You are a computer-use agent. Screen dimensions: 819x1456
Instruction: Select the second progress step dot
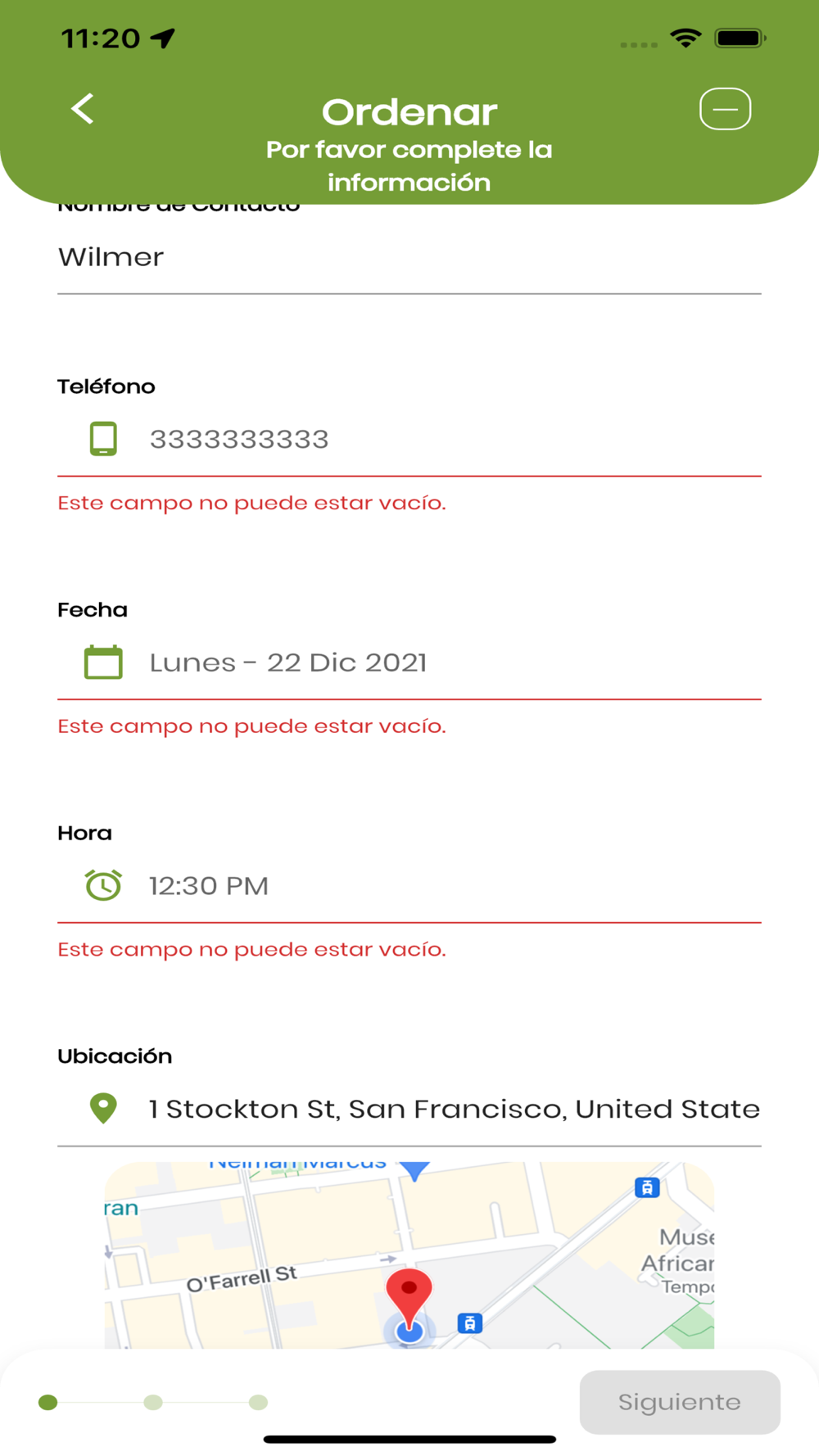pyautogui.click(x=153, y=1403)
